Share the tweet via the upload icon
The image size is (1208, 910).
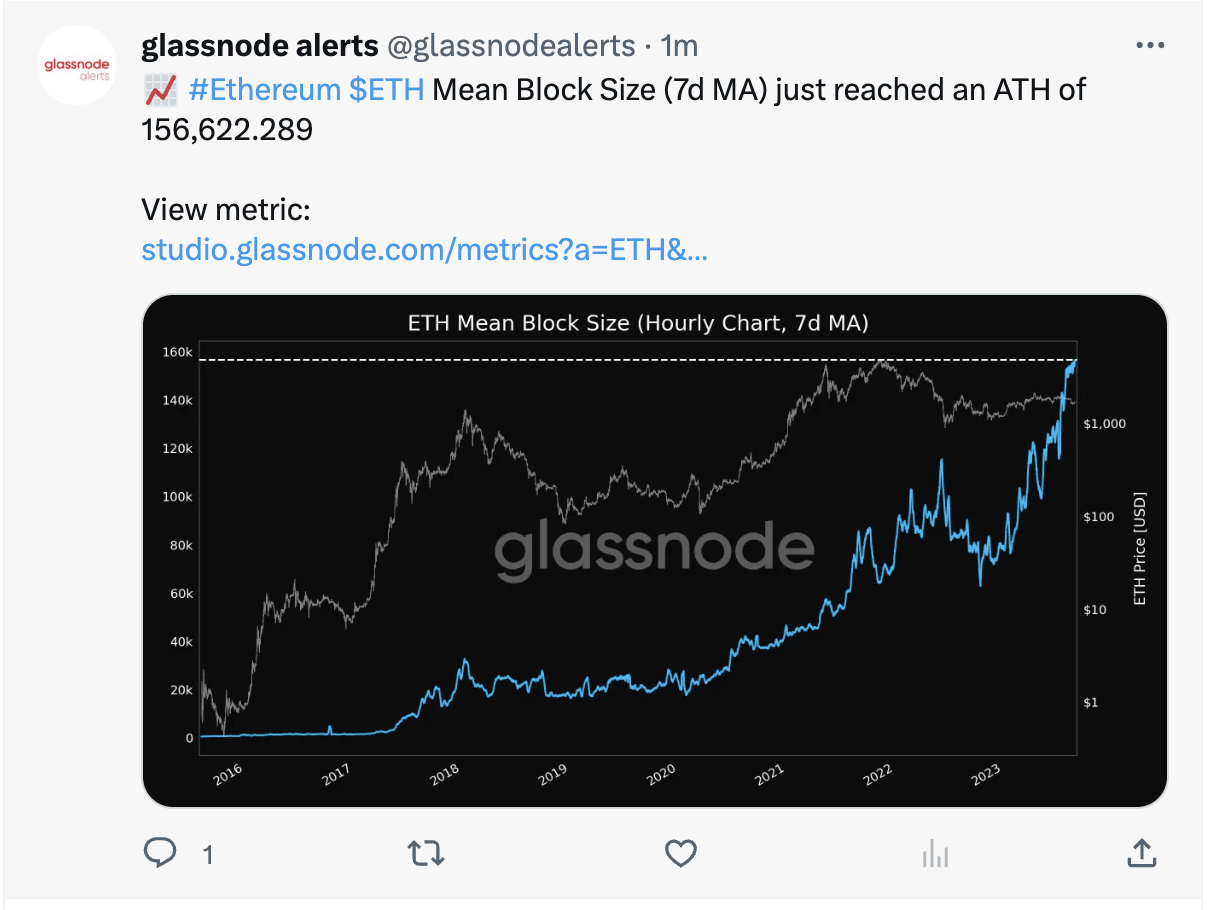click(1141, 853)
